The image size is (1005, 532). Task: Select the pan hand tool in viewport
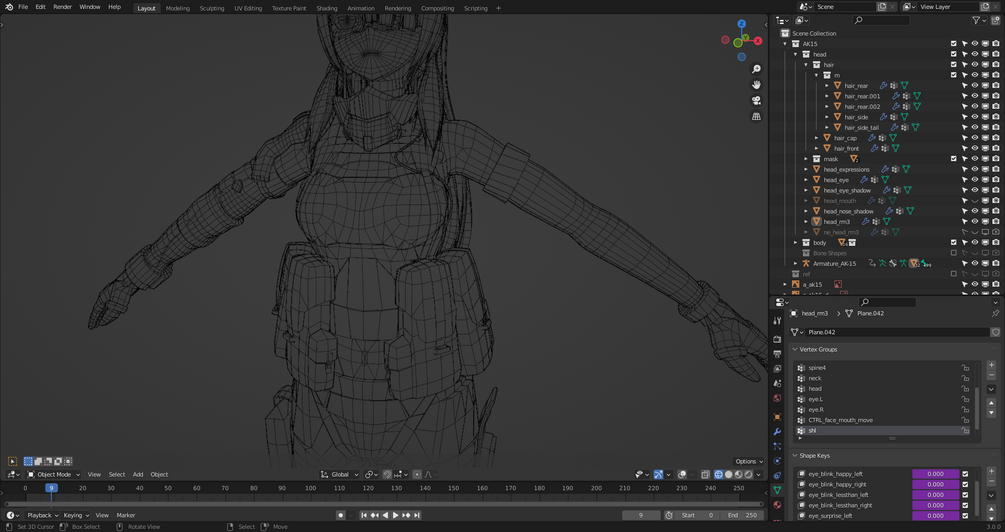click(x=757, y=85)
